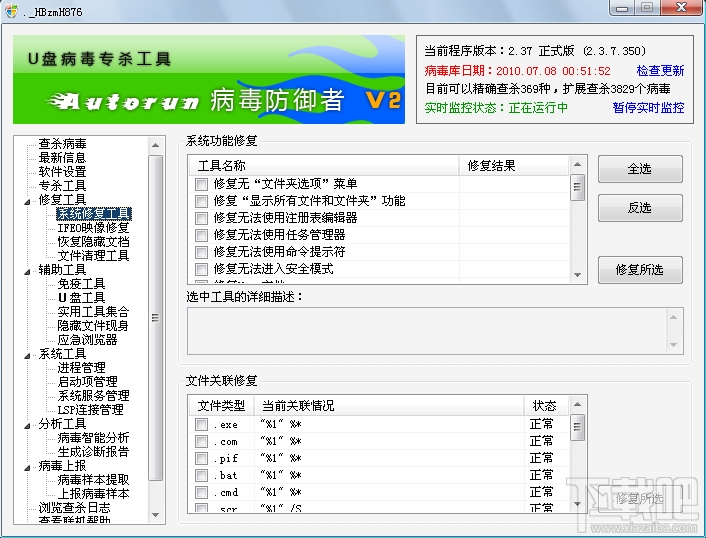
Task: Select 免疫工具 in the tree
Action: (81, 284)
